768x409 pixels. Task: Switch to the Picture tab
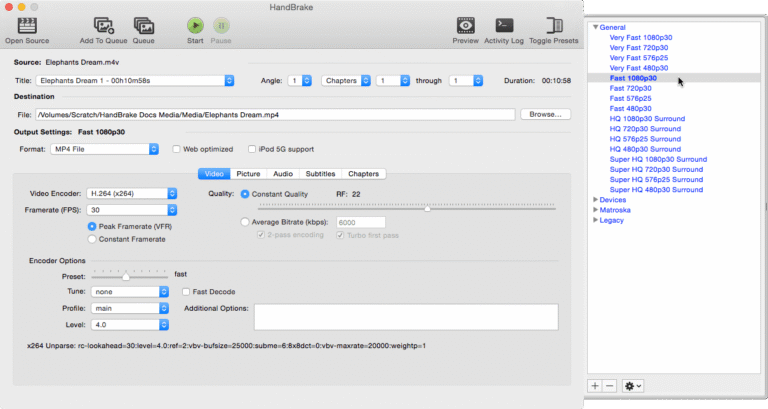point(248,174)
